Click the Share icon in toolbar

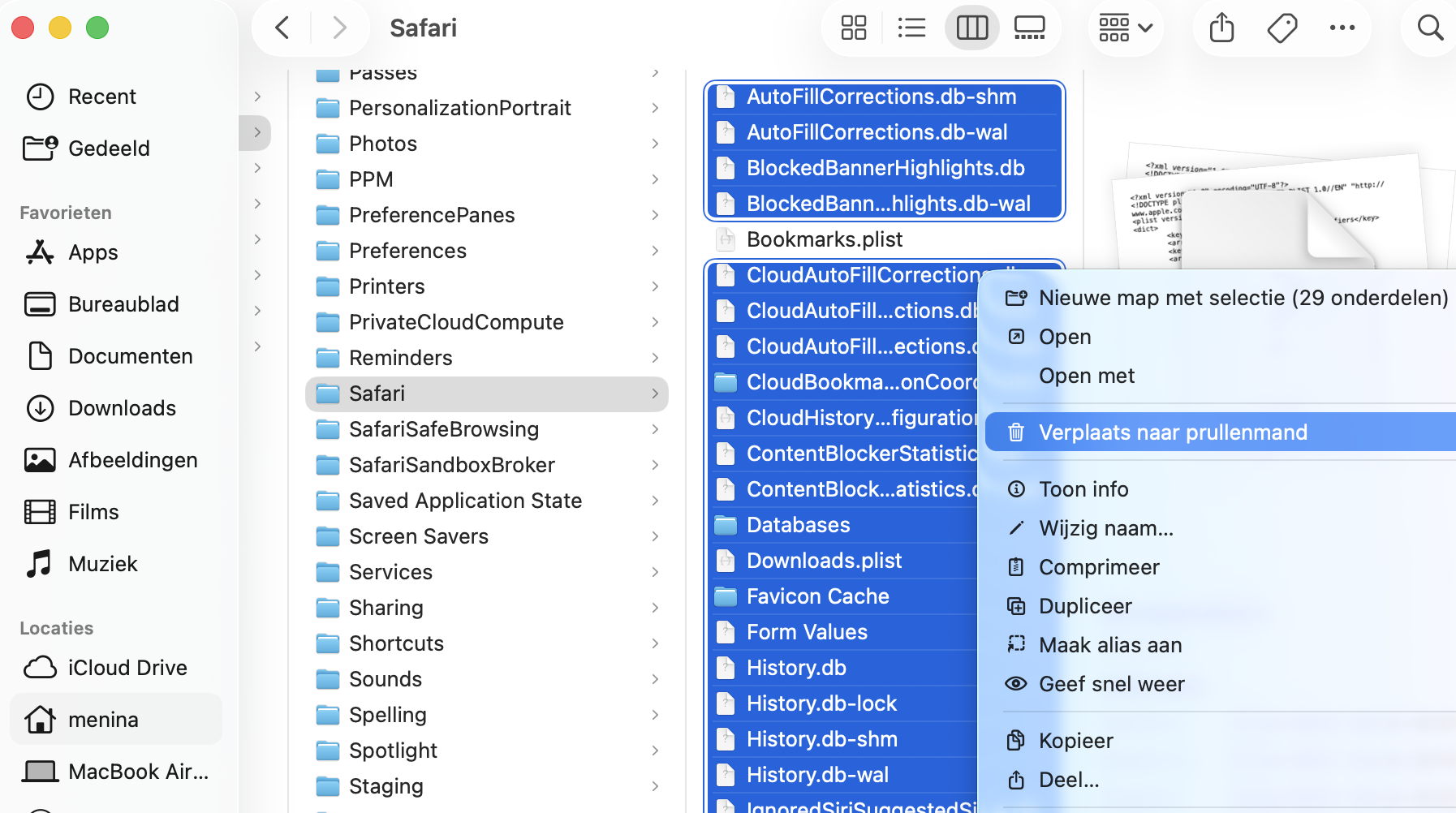pos(1221,28)
